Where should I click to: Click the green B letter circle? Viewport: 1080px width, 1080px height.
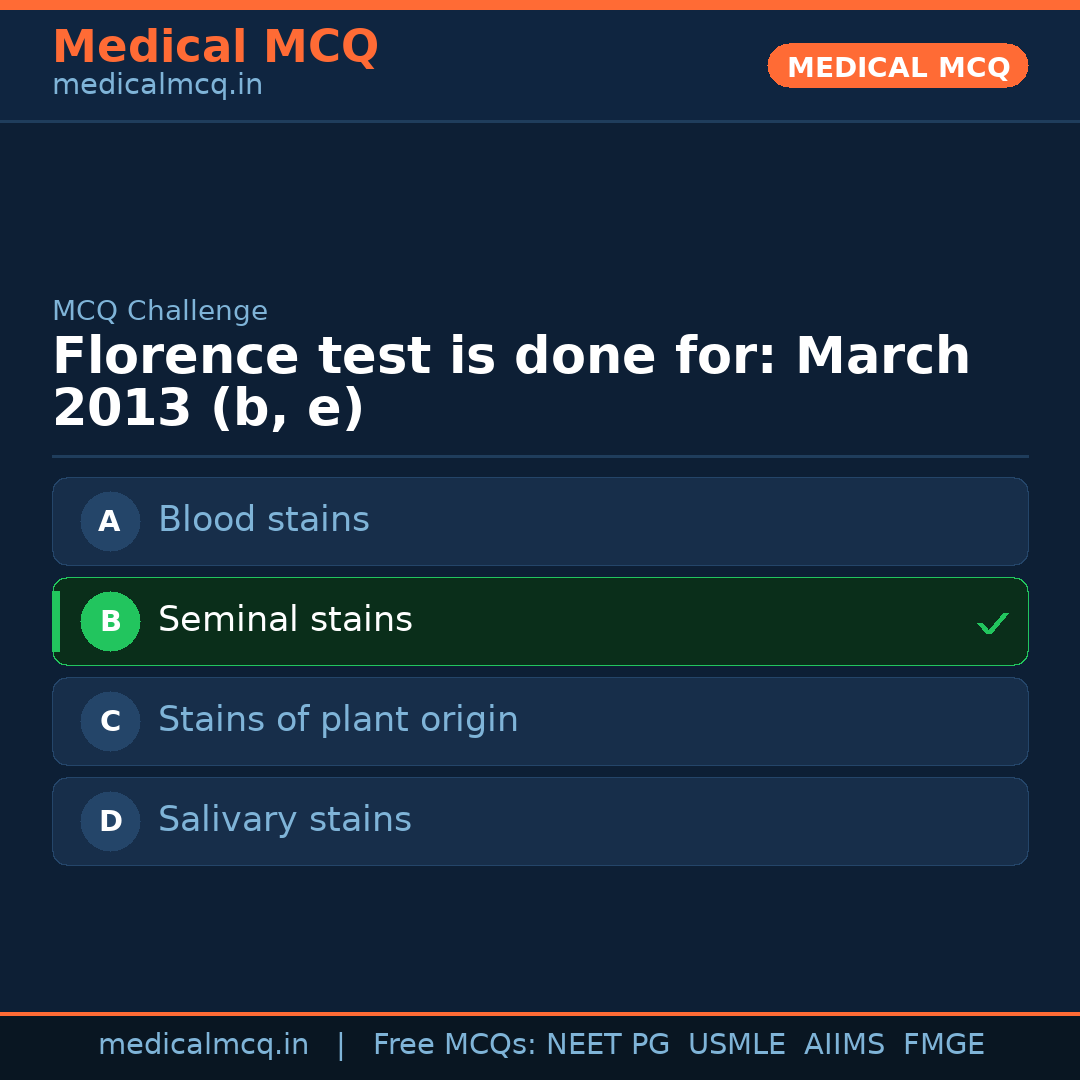pyautogui.click(x=110, y=621)
